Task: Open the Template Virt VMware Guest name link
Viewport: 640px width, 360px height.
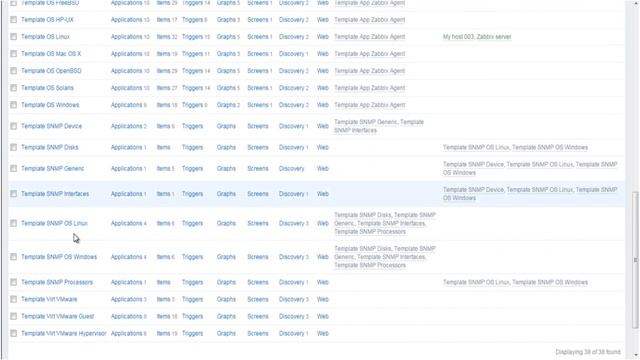Action: 58,316
